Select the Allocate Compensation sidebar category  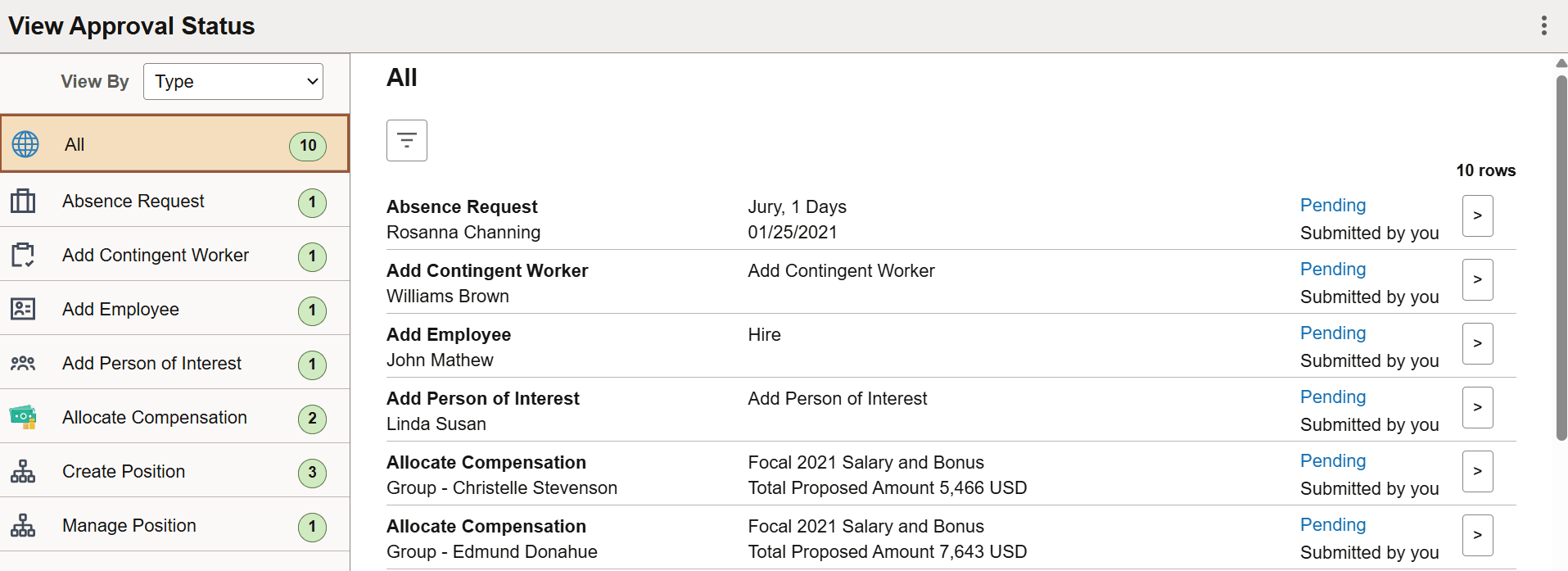pyautogui.click(x=155, y=417)
